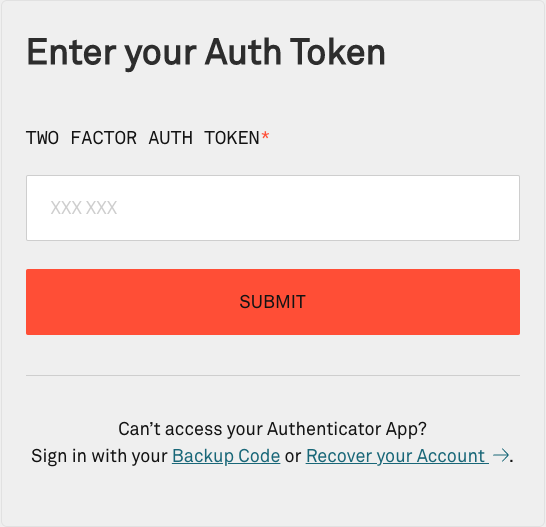This screenshot has width=546, height=527.
Task: Focus the two factor auth token field
Action: [273, 208]
